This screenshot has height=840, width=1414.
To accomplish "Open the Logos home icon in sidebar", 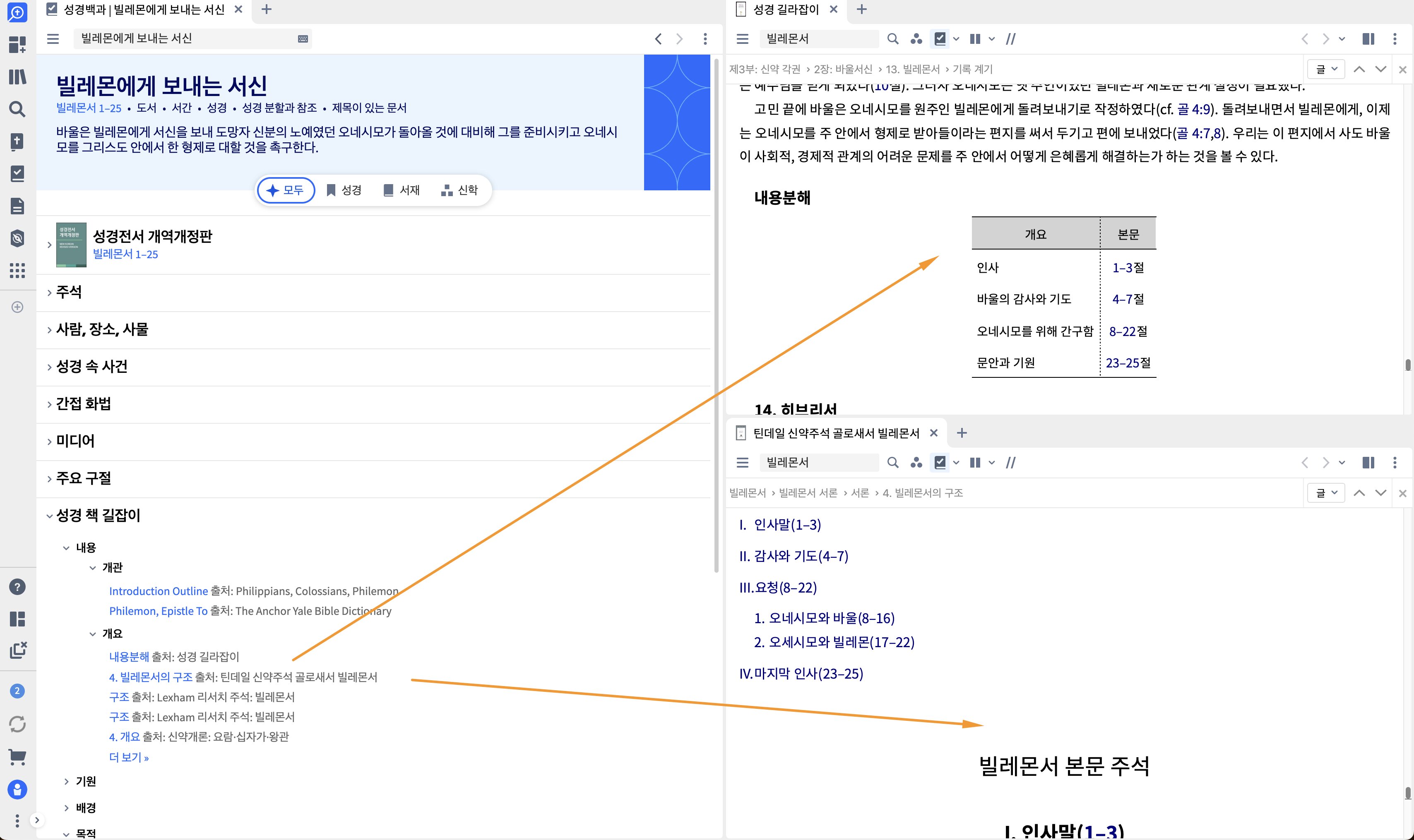I will (x=17, y=12).
